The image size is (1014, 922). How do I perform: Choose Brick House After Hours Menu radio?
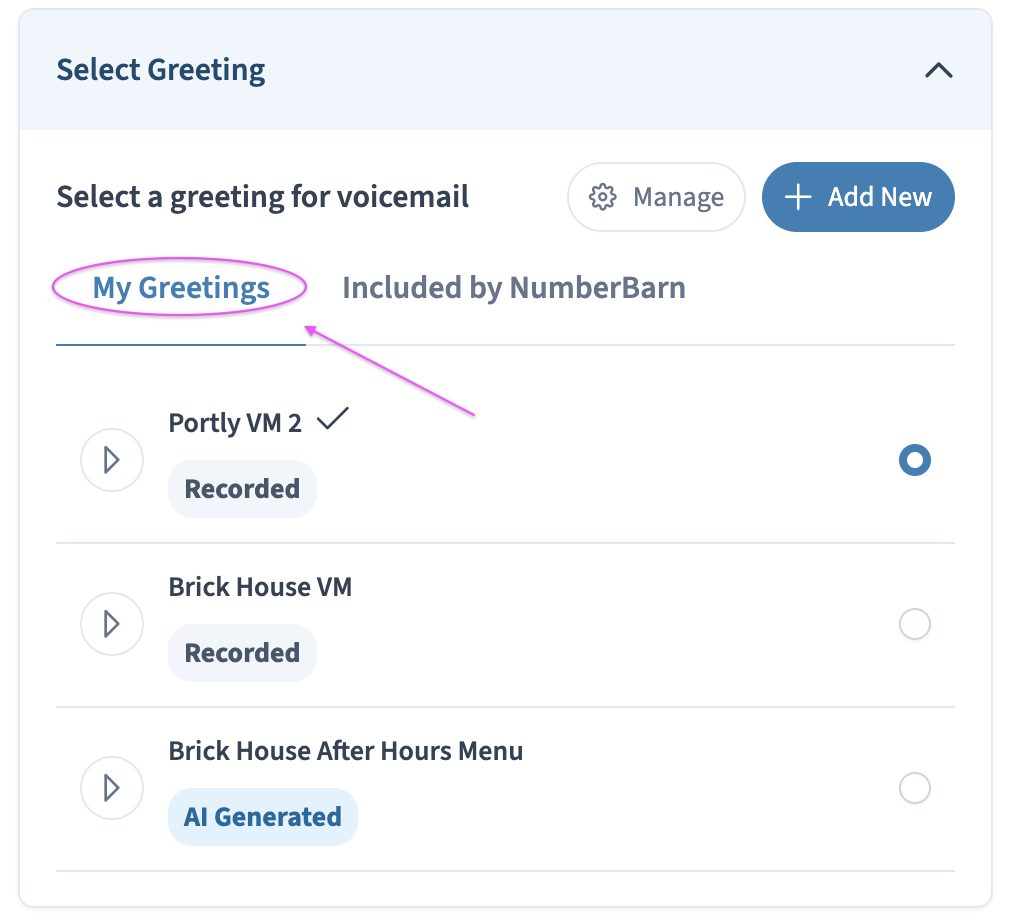click(915, 788)
